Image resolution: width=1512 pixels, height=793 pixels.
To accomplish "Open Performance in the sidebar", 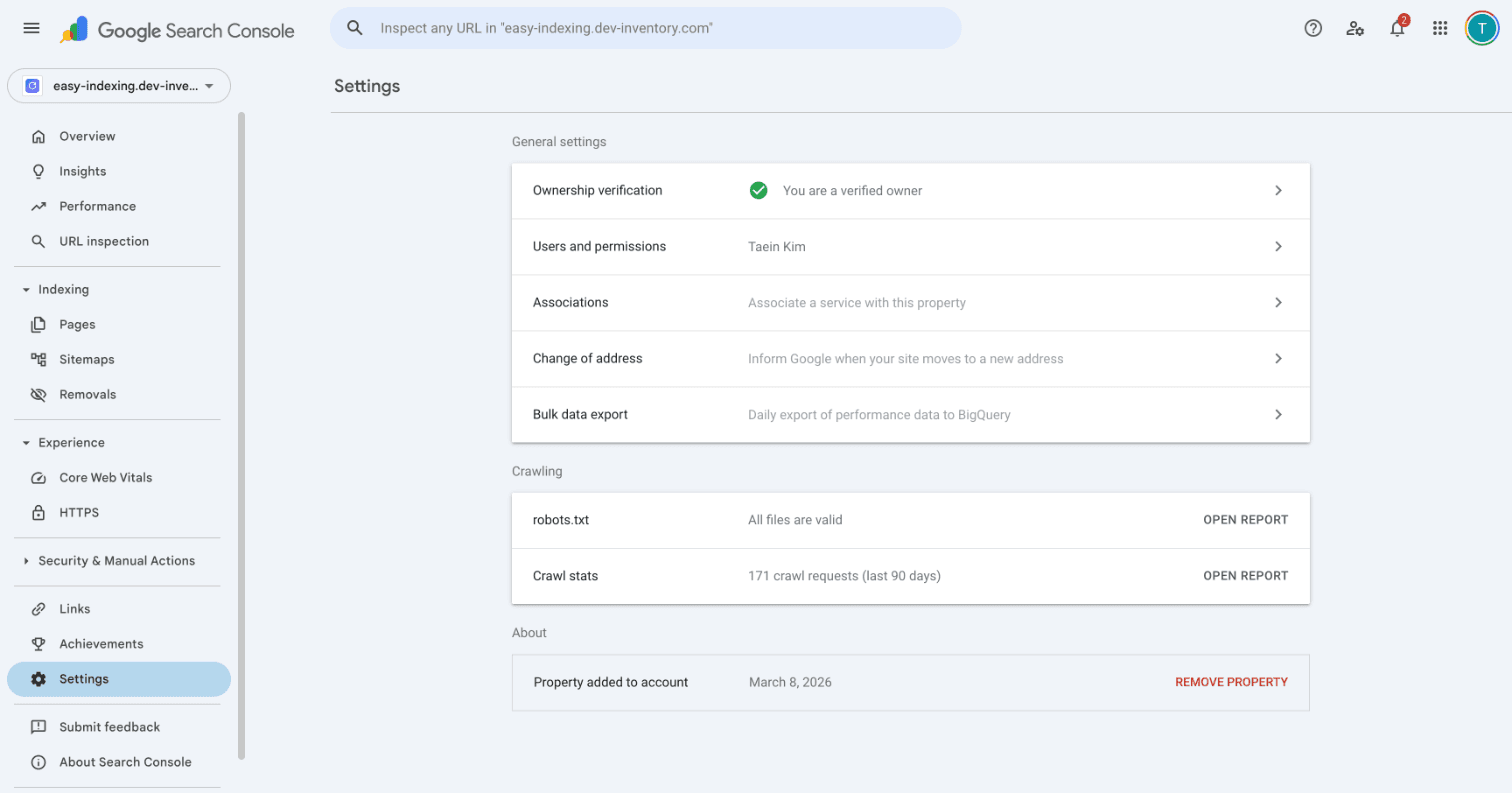I will click(97, 207).
